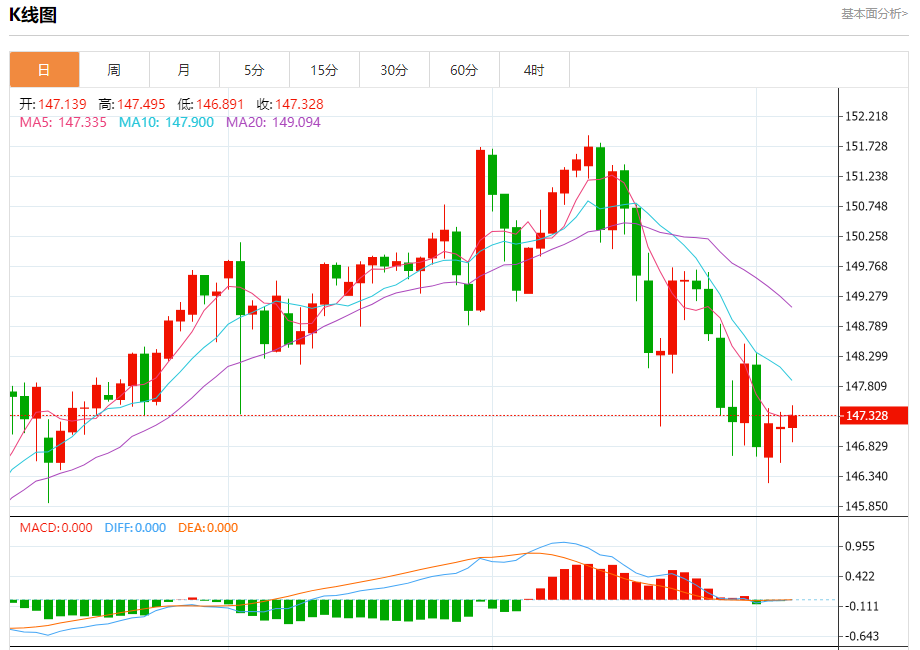
Task: Click the red 147.328 current price tag
Action: coord(874,415)
